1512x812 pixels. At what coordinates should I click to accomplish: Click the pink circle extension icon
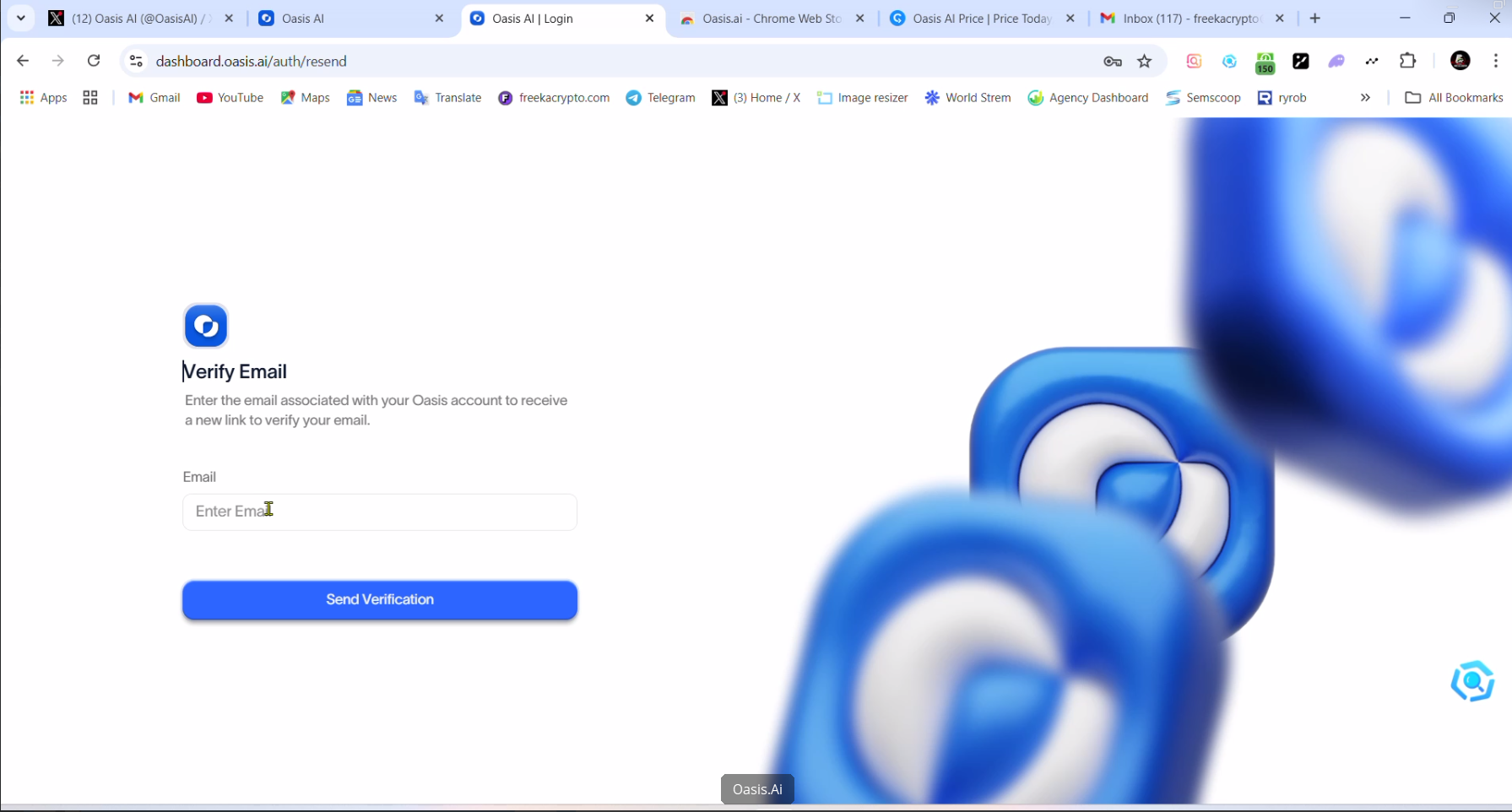1194,61
